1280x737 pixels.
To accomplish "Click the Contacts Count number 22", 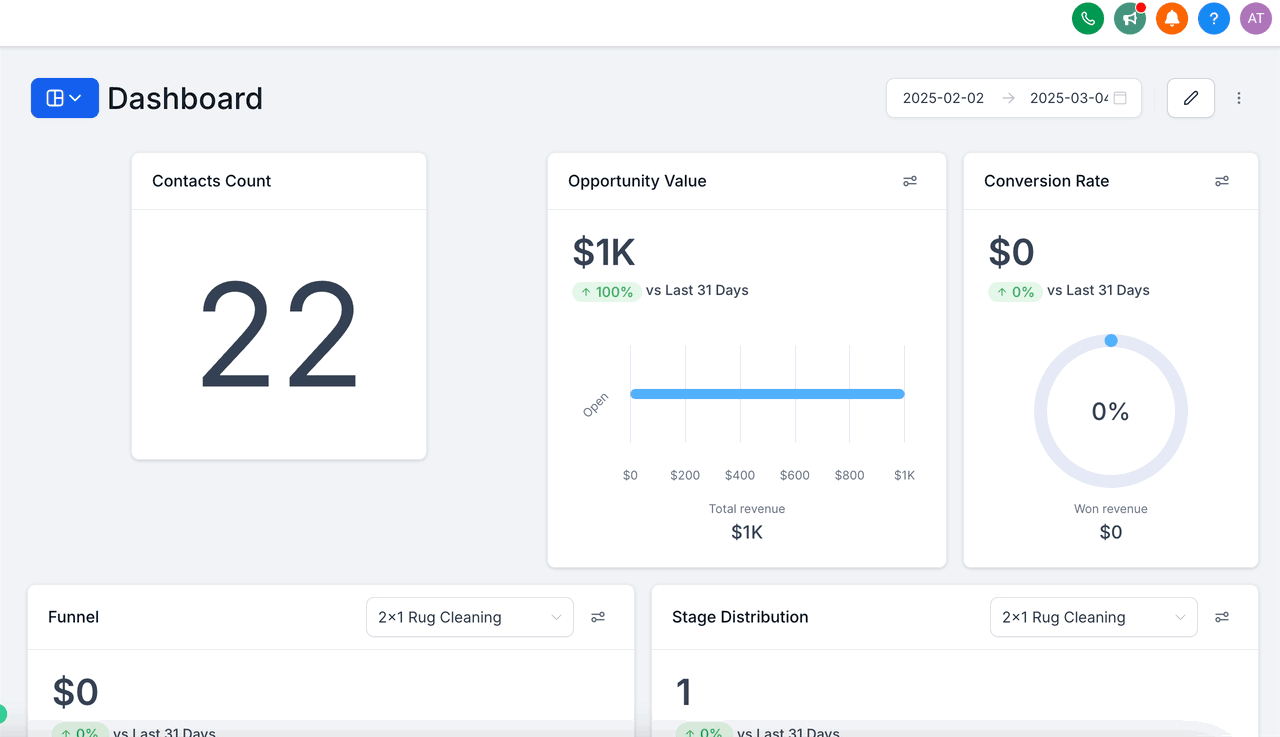I will [279, 334].
